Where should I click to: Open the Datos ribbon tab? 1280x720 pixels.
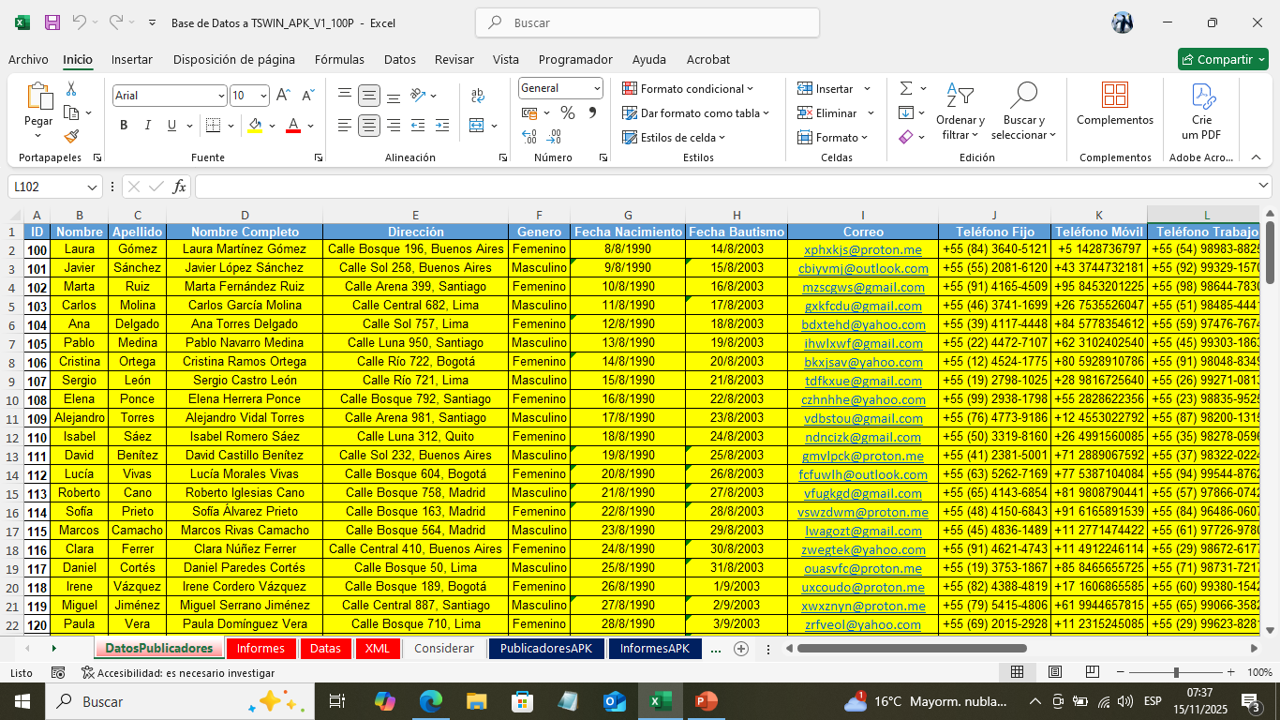coord(400,60)
